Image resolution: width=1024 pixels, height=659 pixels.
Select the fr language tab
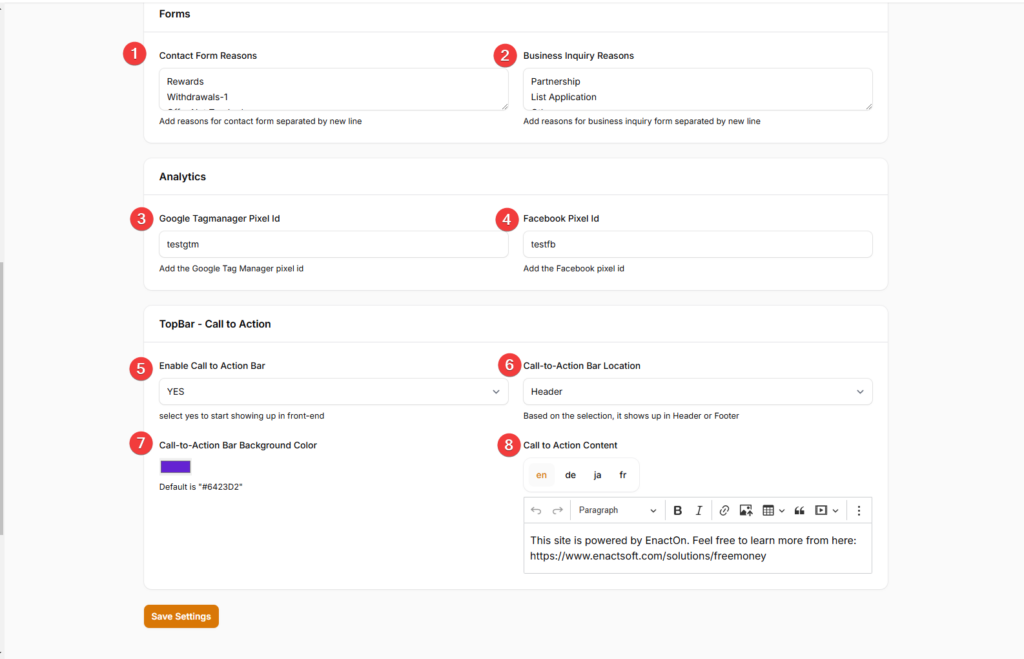[622, 475]
